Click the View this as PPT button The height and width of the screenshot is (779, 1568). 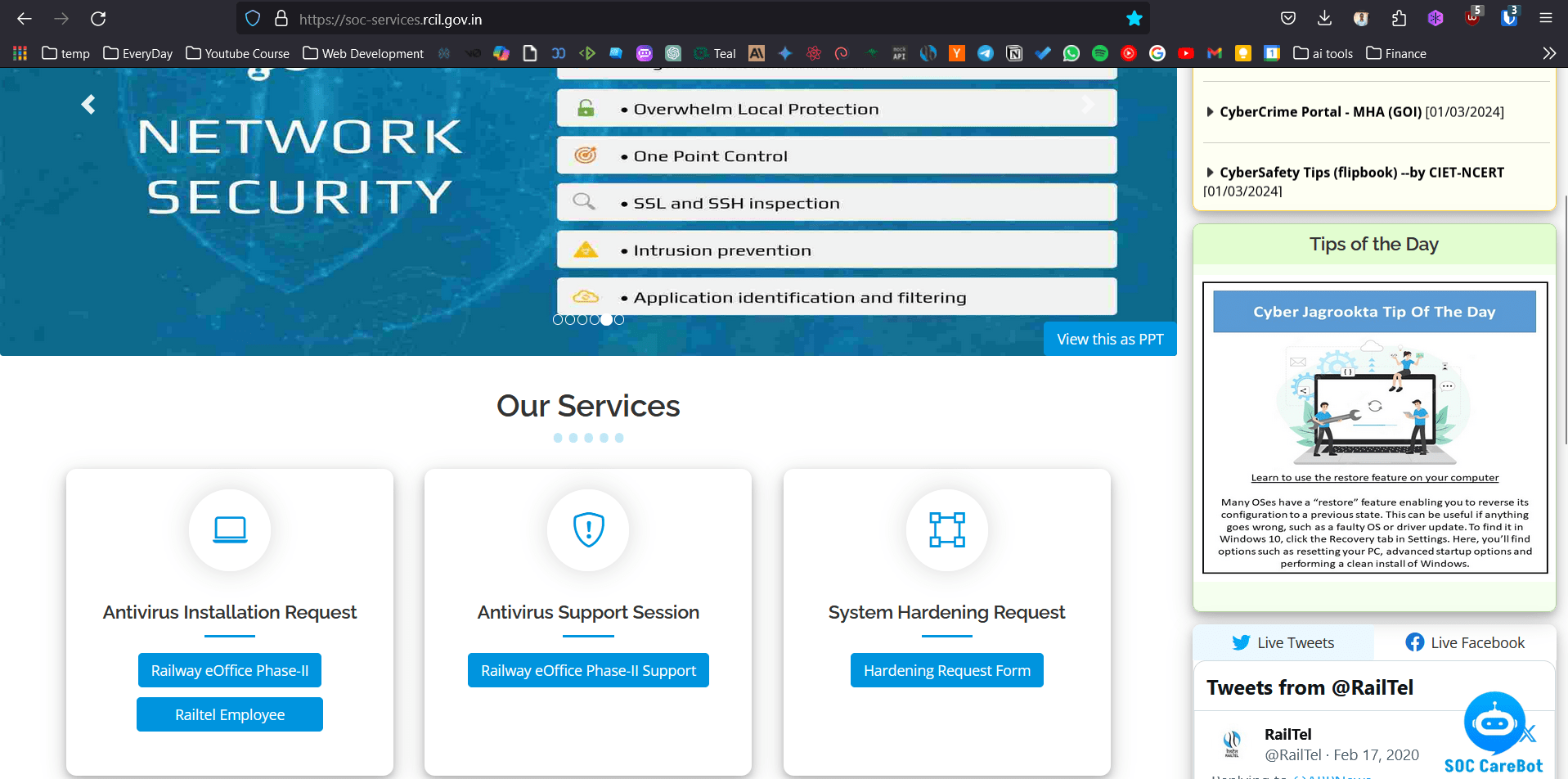[1109, 340]
